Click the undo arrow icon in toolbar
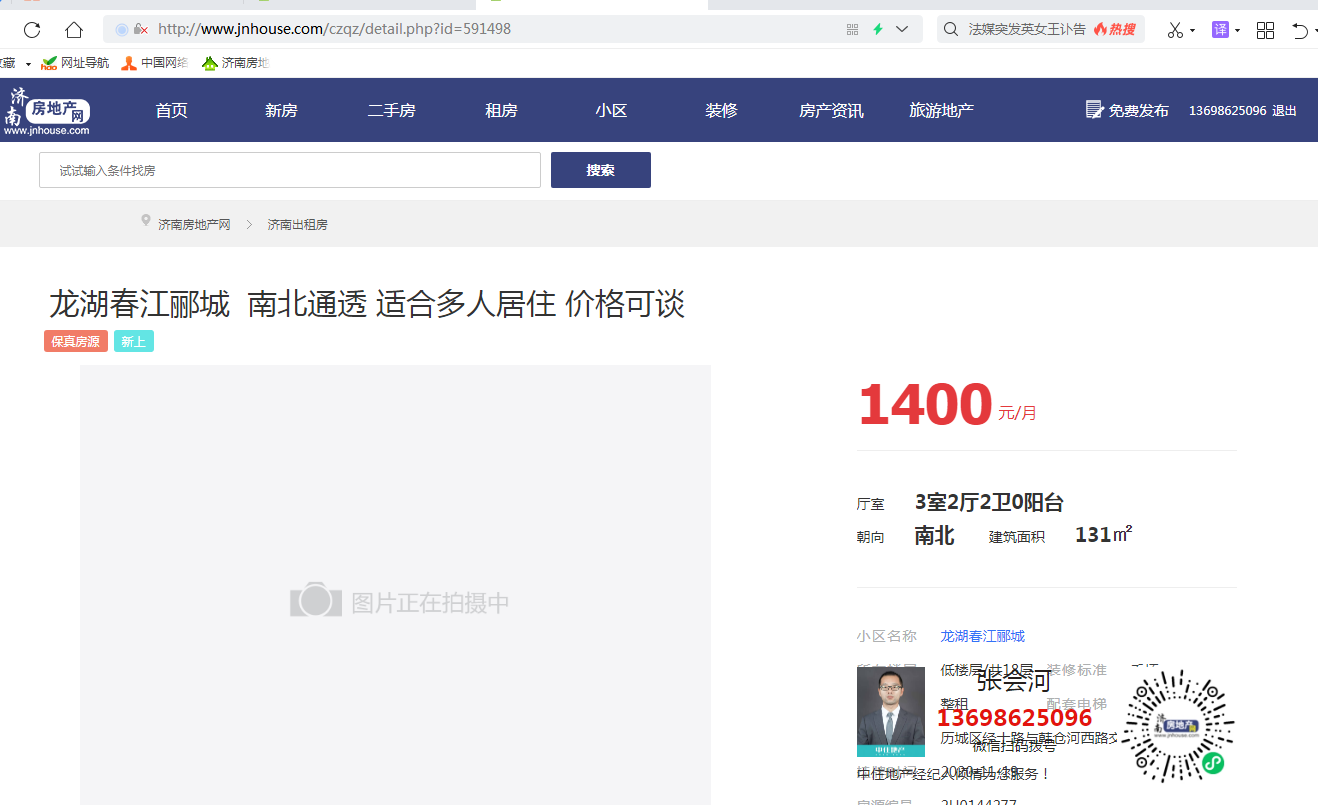Viewport: 1318px width, 805px height. pyautogui.click(x=1299, y=30)
